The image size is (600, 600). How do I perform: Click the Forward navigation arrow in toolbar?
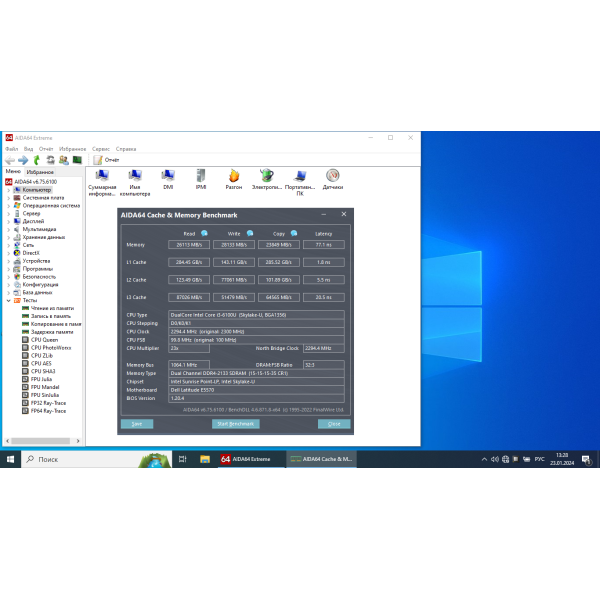point(23,160)
